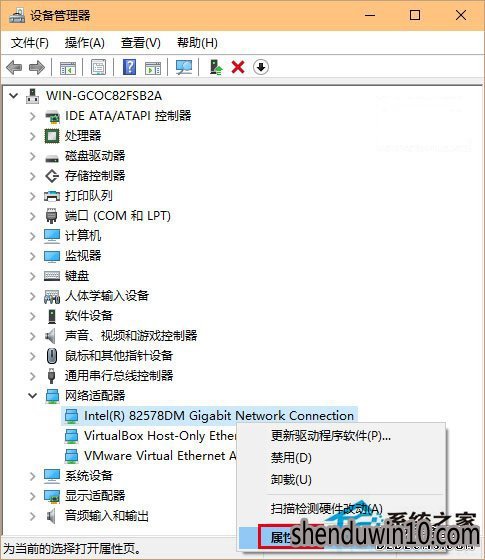This screenshot has height=560, width=485.
Task: Expand the 处理器 category
Action: coord(32,136)
